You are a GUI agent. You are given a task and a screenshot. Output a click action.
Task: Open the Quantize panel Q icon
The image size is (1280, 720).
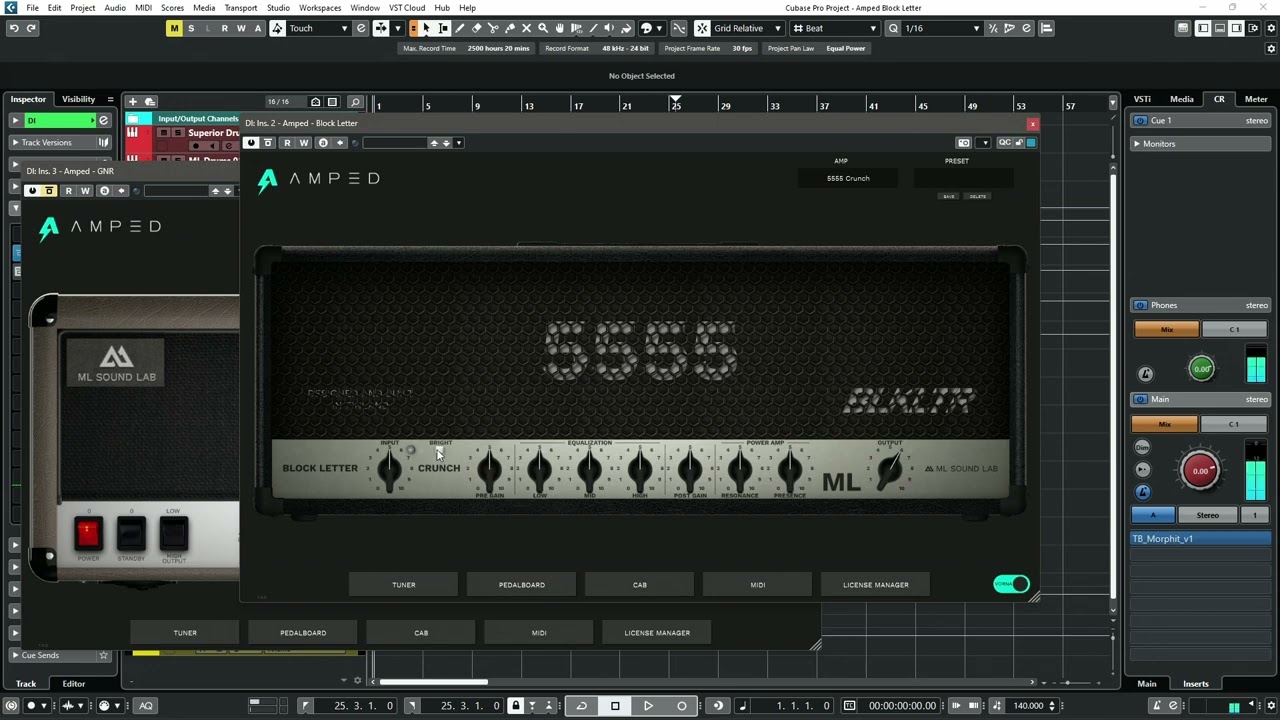[x=893, y=28]
